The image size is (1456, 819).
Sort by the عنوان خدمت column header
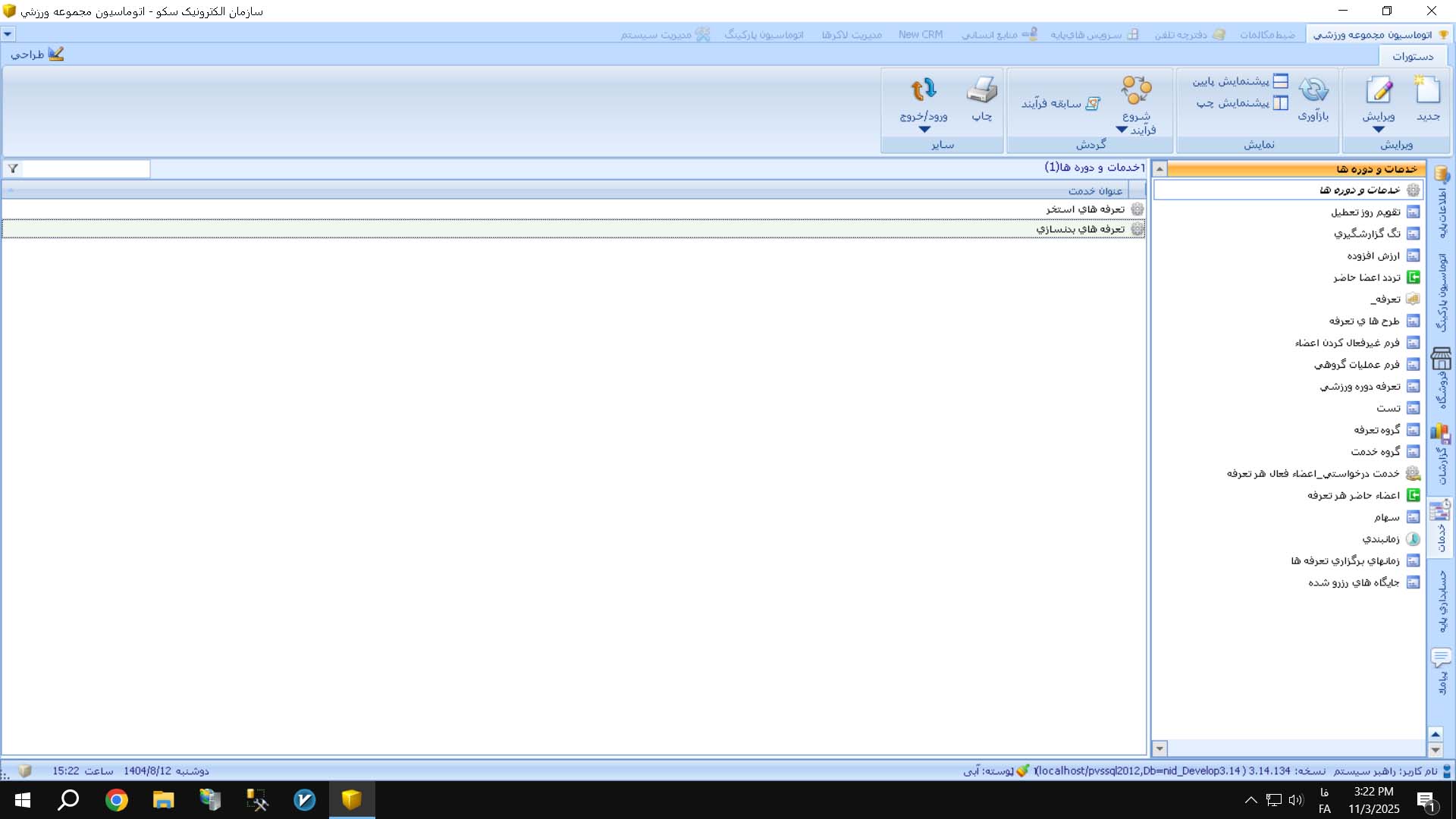click(x=1095, y=191)
